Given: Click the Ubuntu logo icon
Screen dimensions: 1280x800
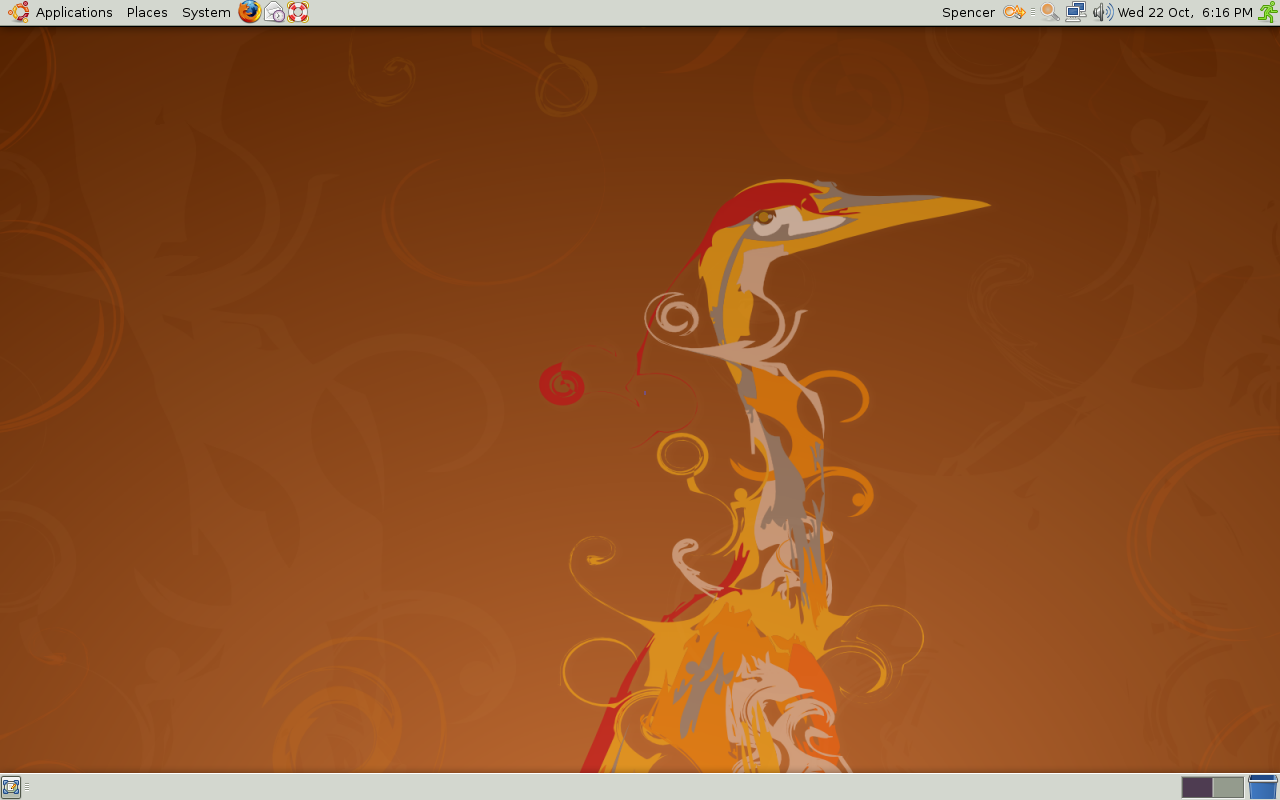Looking at the screenshot, I should coord(18,12).
